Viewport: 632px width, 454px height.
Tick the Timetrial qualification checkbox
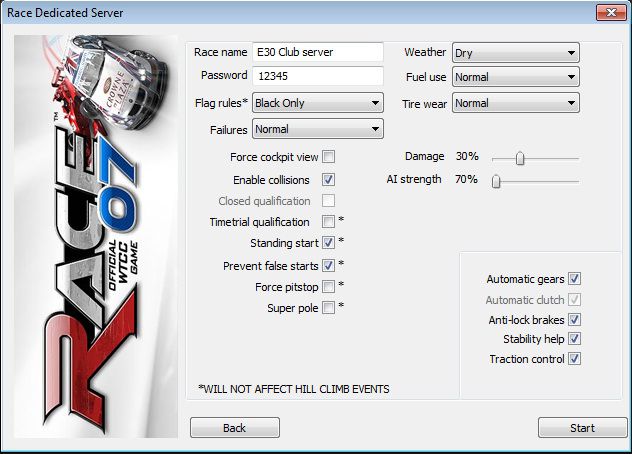328,221
